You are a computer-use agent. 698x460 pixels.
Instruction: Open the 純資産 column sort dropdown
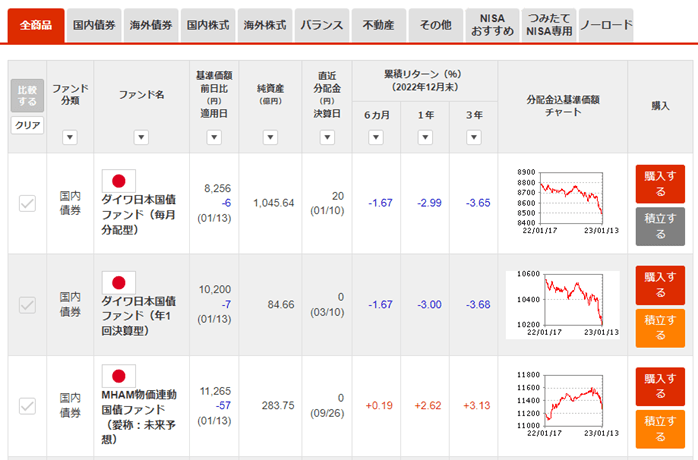[x=268, y=137]
